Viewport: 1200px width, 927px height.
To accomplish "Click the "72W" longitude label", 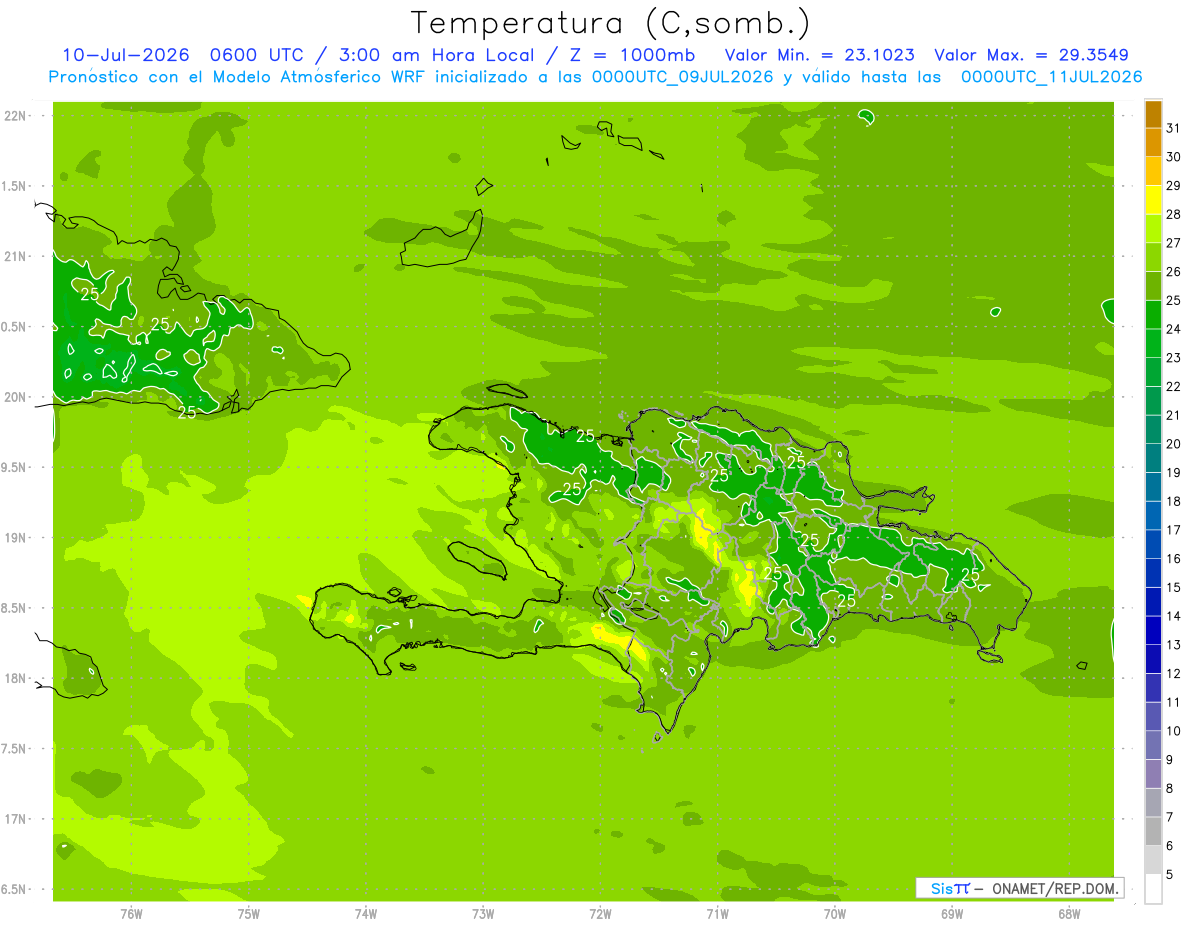I will [x=600, y=914].
